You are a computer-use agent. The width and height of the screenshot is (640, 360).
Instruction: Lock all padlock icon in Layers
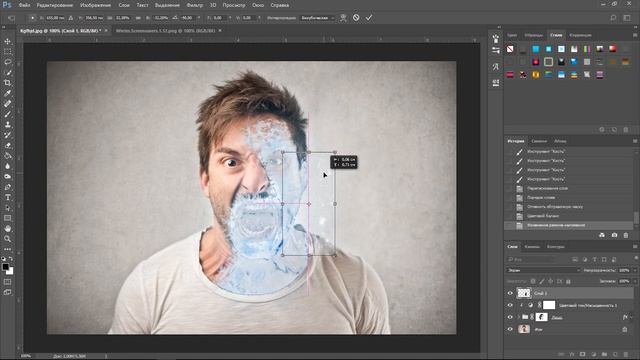(568, 281)
